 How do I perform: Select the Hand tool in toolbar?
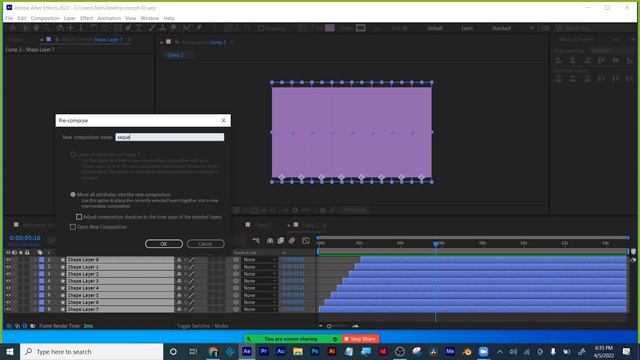pos(36,28)
